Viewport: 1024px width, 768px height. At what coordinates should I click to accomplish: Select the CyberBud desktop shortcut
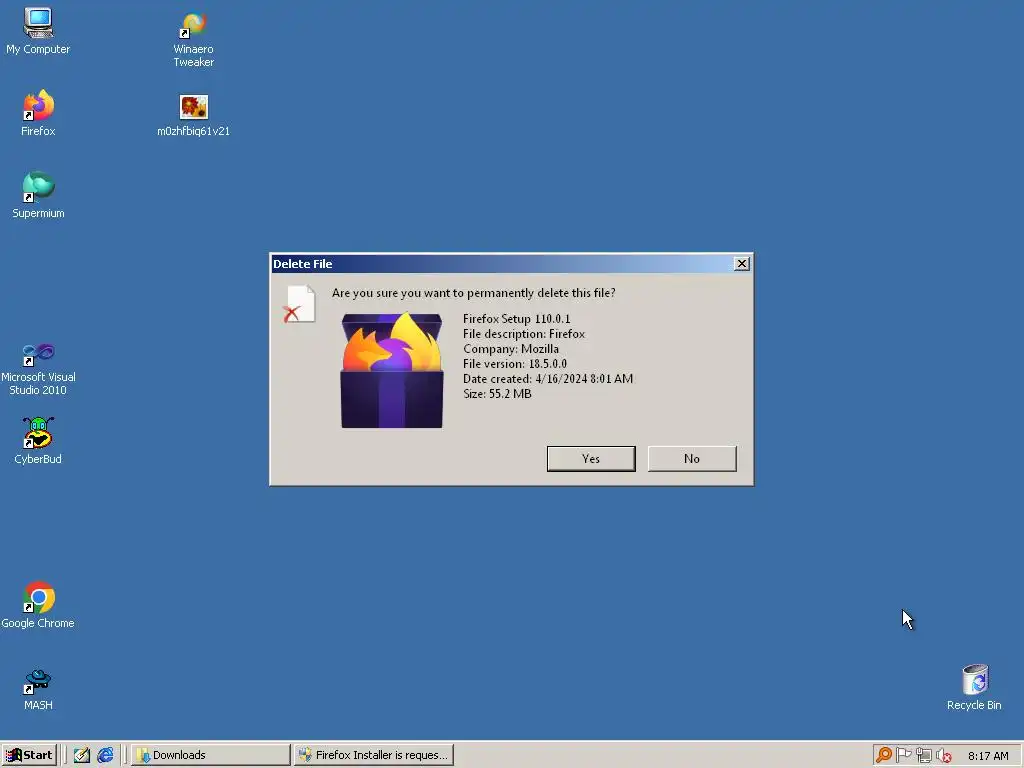click(x=38, y=441)
